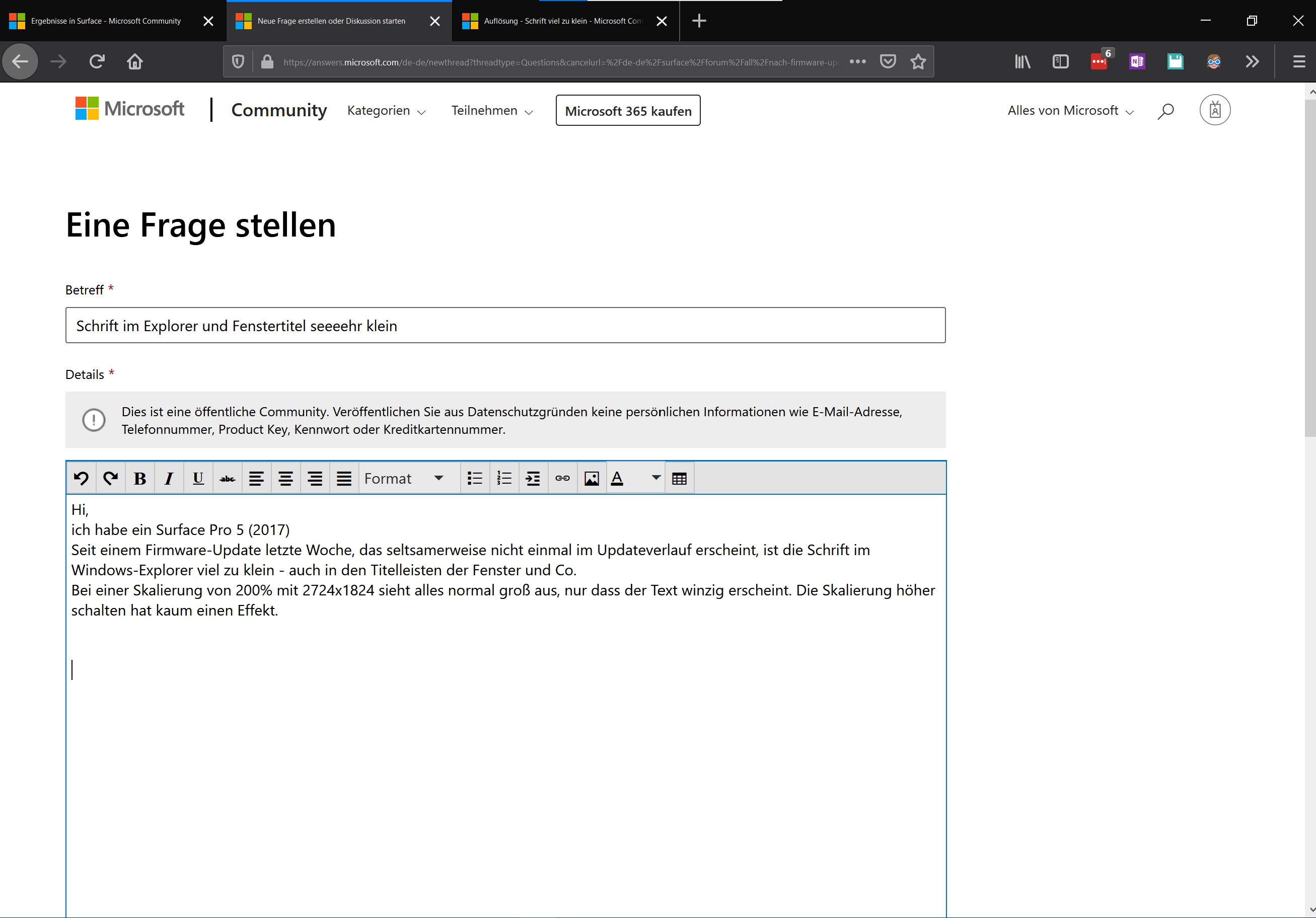The height and width of the screenshot is (918, 1316).
Task: Click the page vertical scrollbar
Action: click(1309, 269)
